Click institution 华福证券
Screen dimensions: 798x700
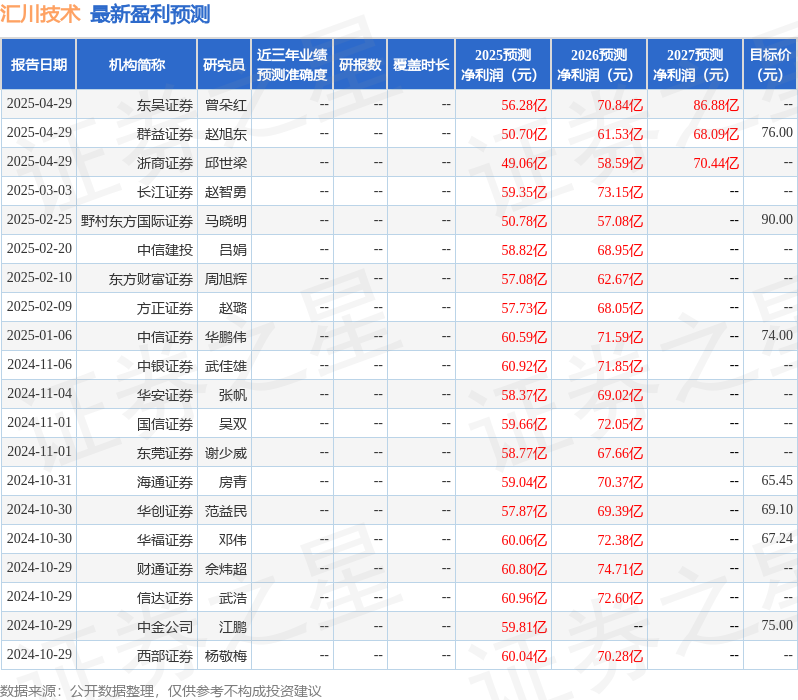pos(165,541)
